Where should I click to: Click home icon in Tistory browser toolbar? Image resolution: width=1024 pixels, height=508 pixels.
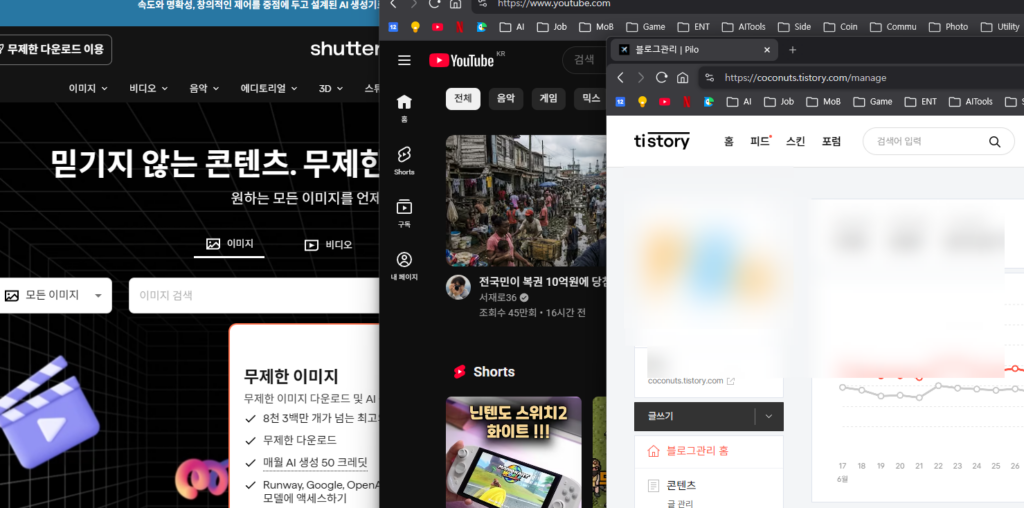click(682, 78)
